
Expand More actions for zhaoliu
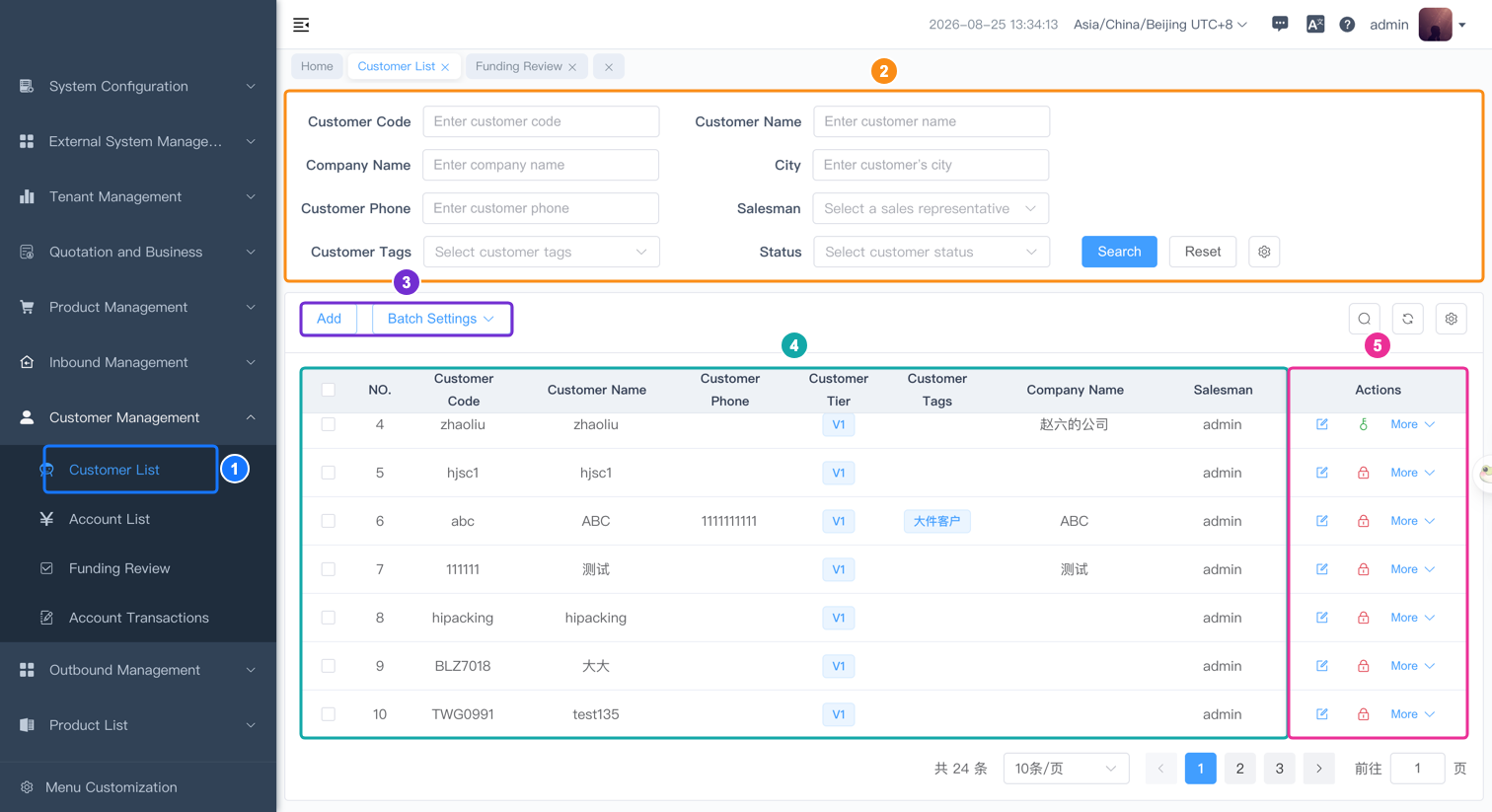pos(1413,424)
